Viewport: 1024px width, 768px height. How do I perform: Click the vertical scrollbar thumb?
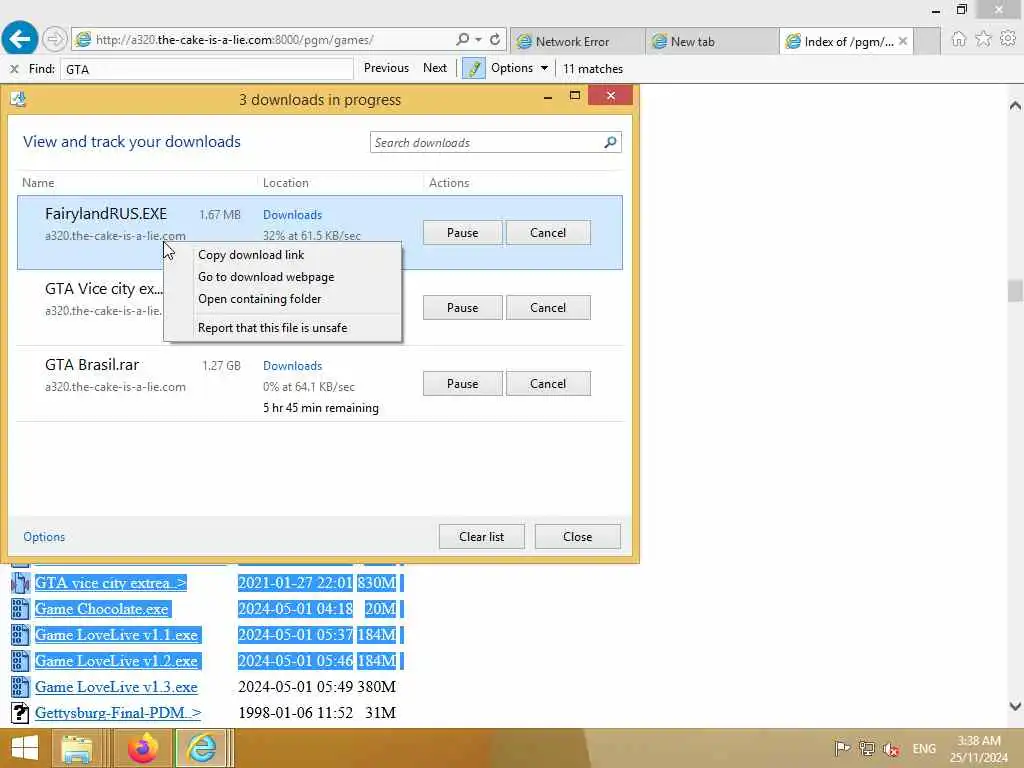tap(1015, 291)
